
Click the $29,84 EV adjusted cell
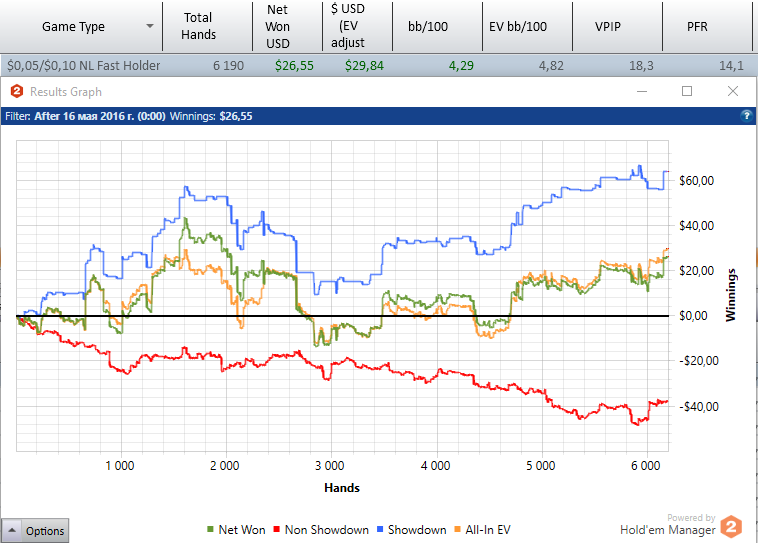[x=364, y=65]
